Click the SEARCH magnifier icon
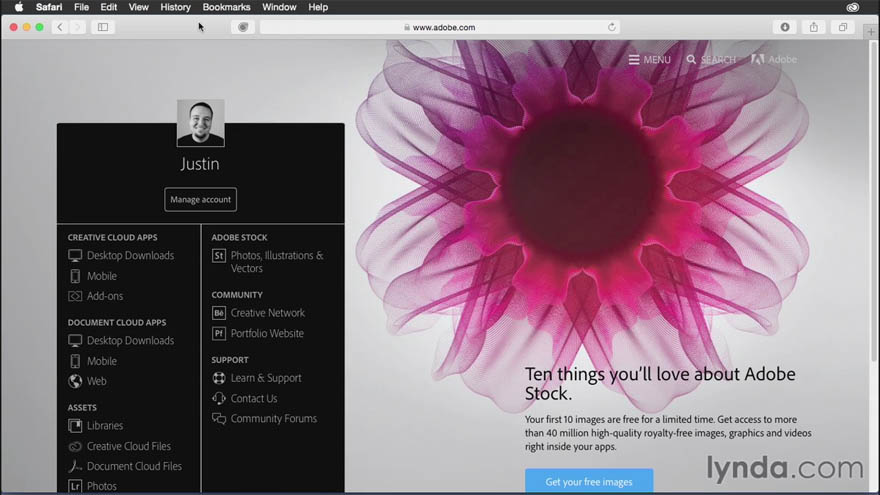This screenshot has height=495, width=880. [691, 59]
